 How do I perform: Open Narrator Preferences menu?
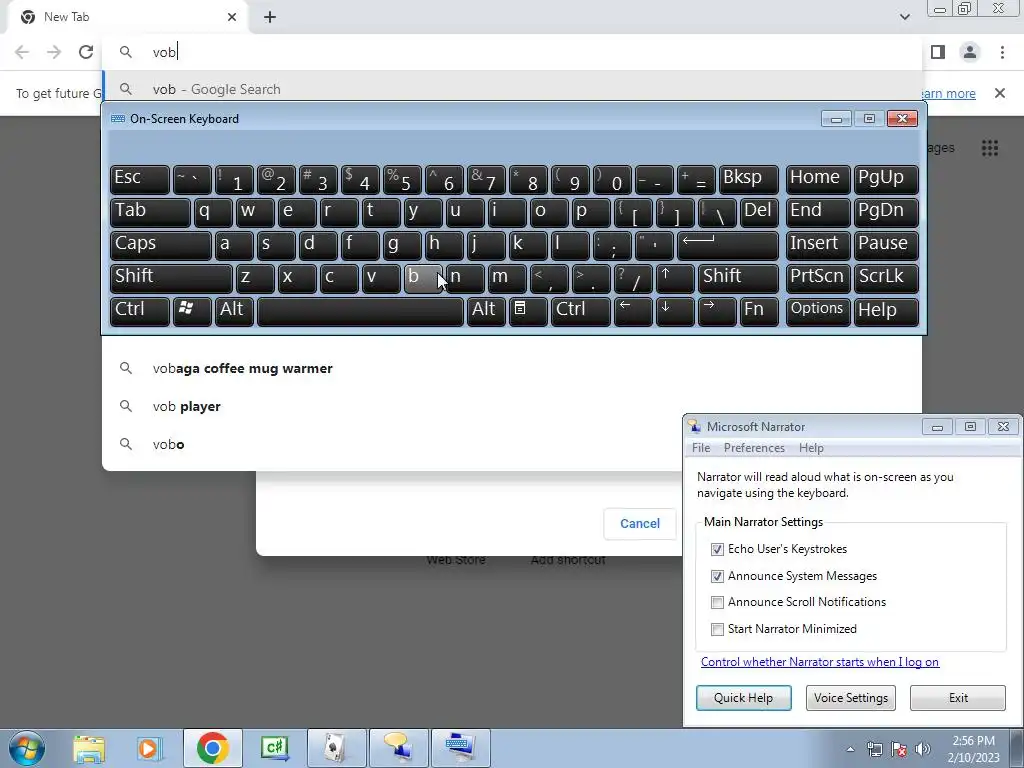754,448
